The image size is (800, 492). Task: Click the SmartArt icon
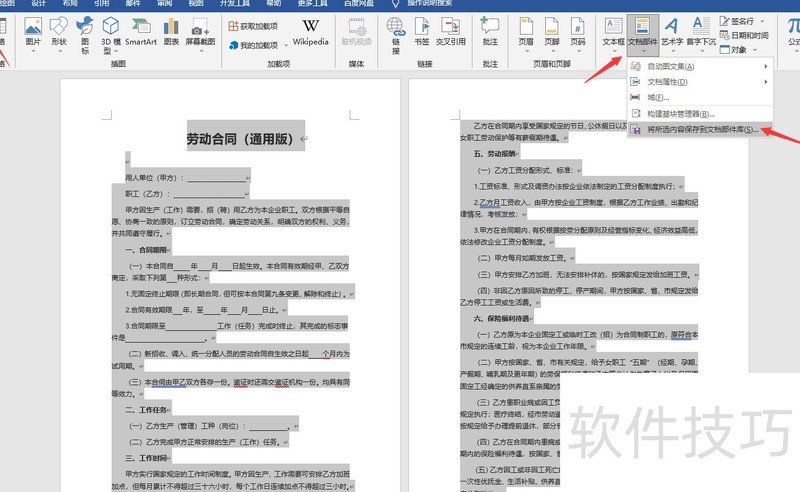tap(141, 32)
